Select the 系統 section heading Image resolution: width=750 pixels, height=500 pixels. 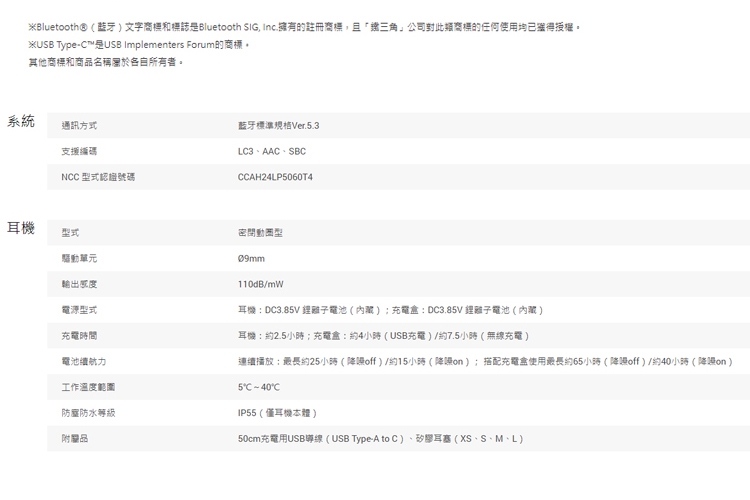pyautogui.click(x=21, y=122)
